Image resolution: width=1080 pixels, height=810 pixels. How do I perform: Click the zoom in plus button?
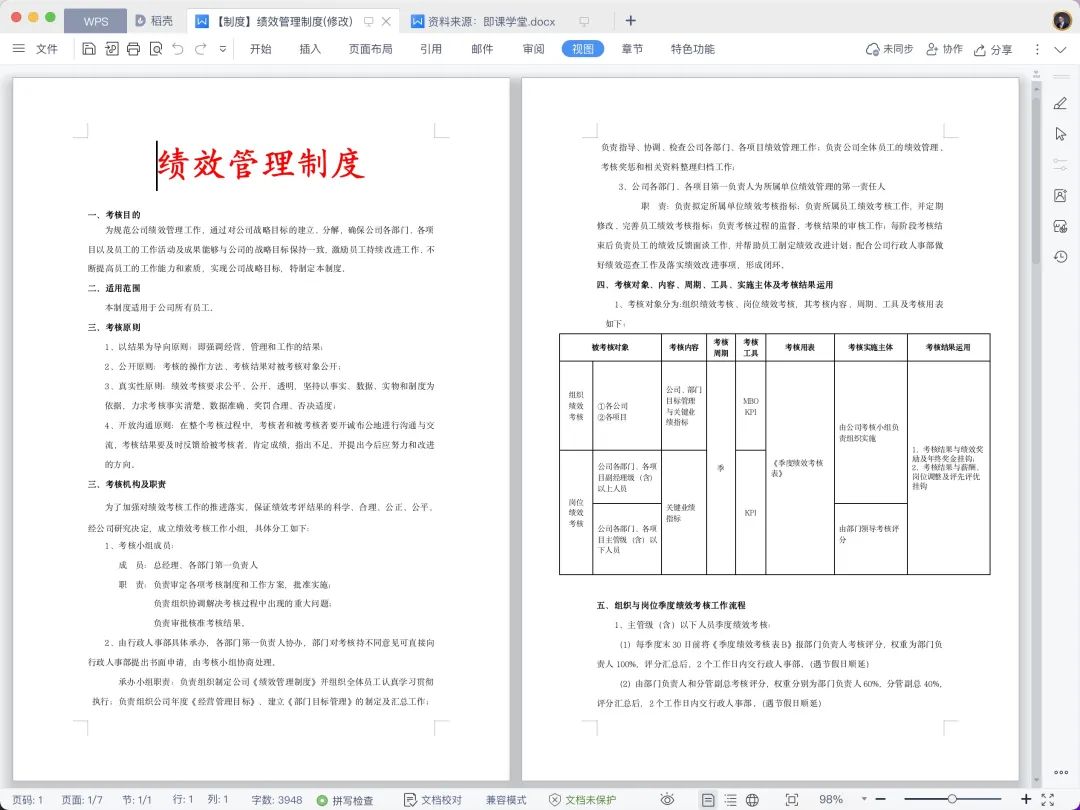click(x=1026, y=799)
